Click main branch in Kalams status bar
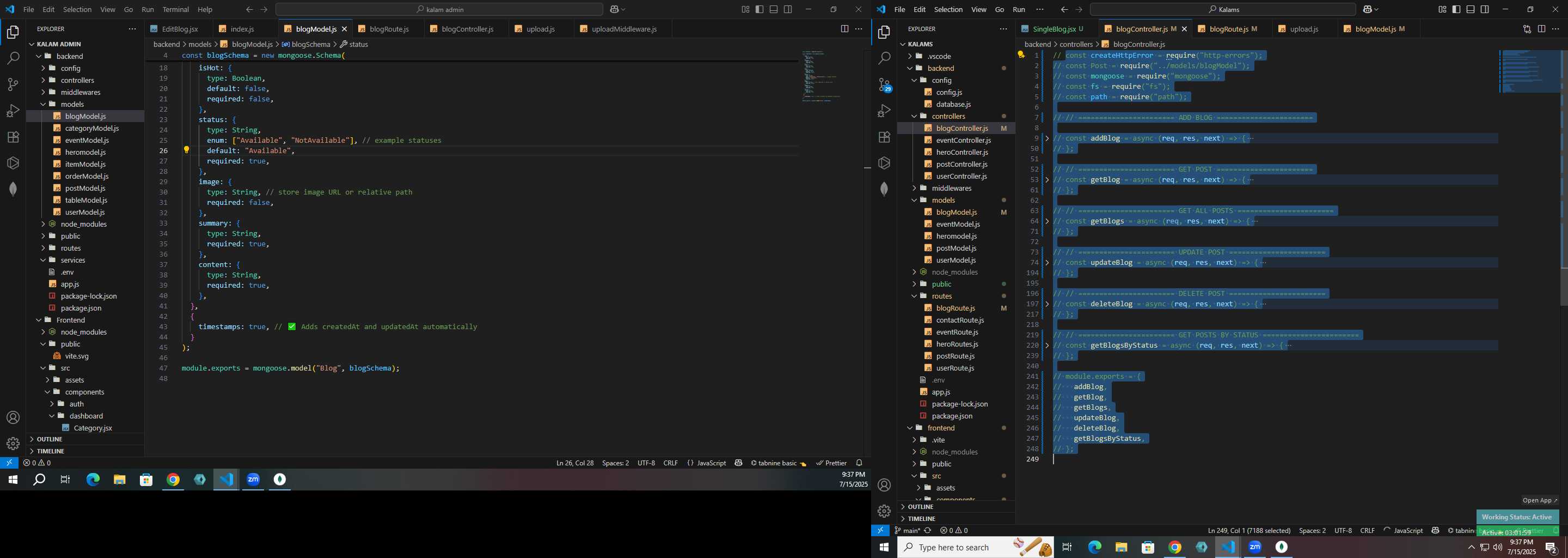 click(x=907, y=531)
